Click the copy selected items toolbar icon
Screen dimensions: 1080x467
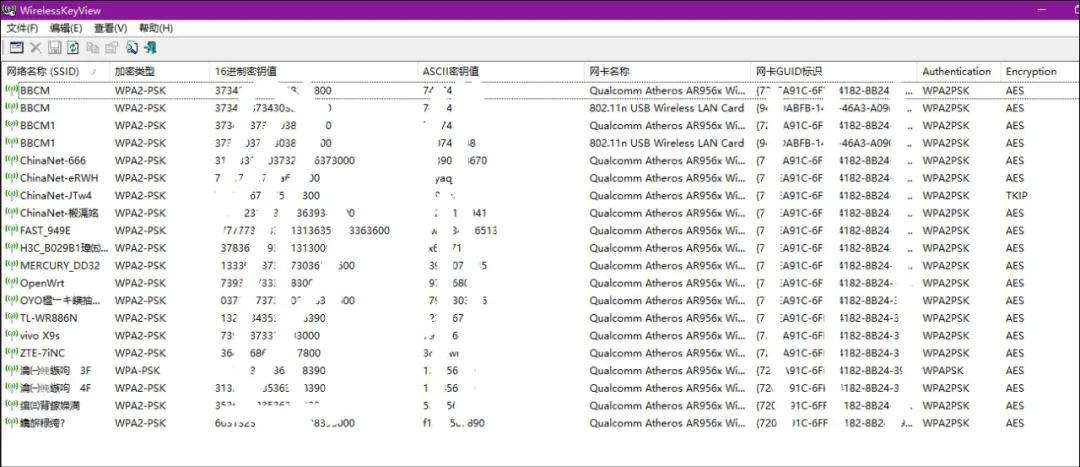(92, 48)
